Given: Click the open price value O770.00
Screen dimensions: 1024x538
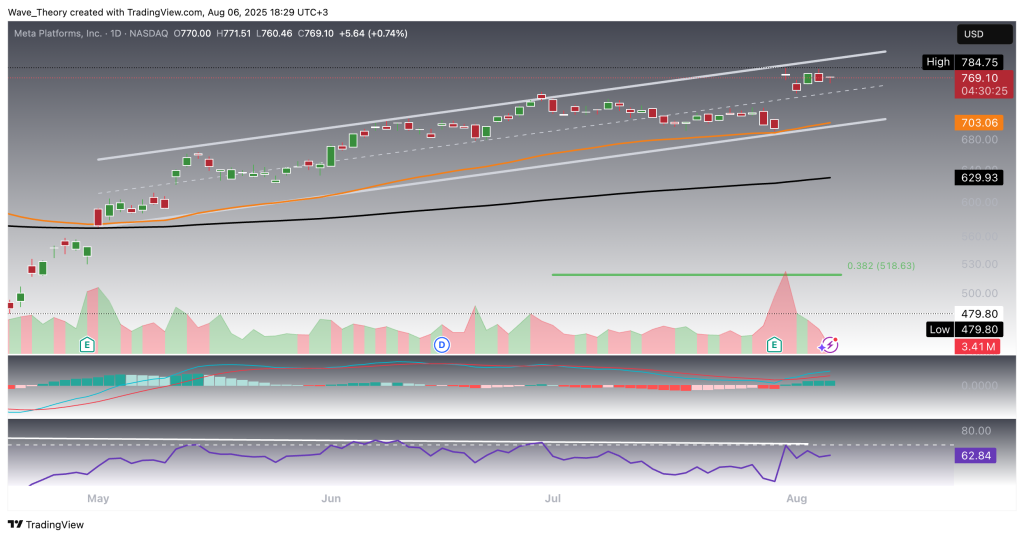Looking at the screenshot, I should pos(192,33).
